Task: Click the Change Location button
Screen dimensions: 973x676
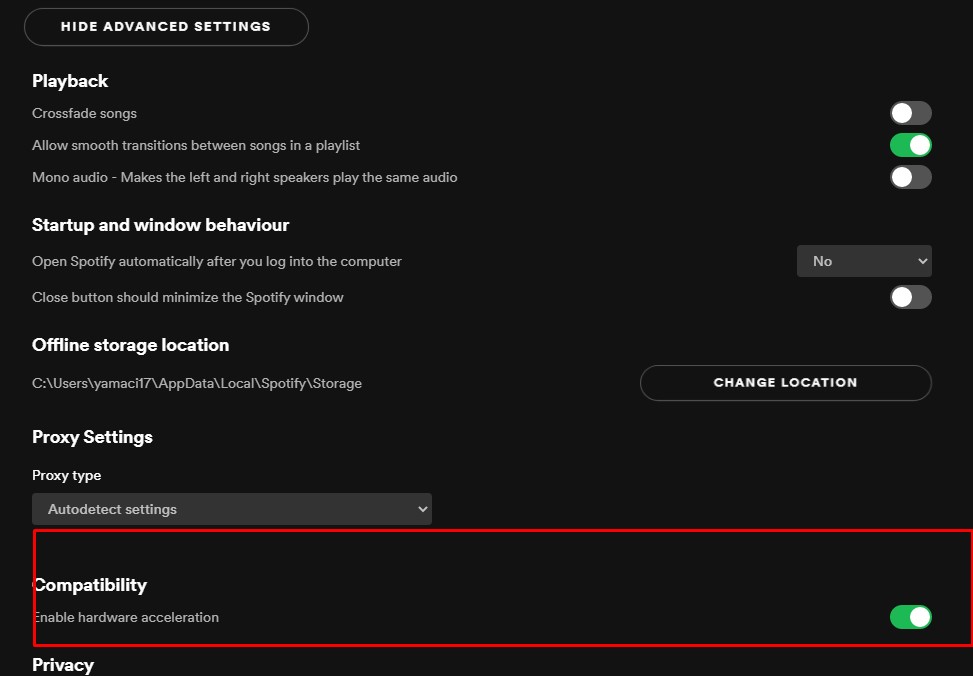Action: coord(786,383)
